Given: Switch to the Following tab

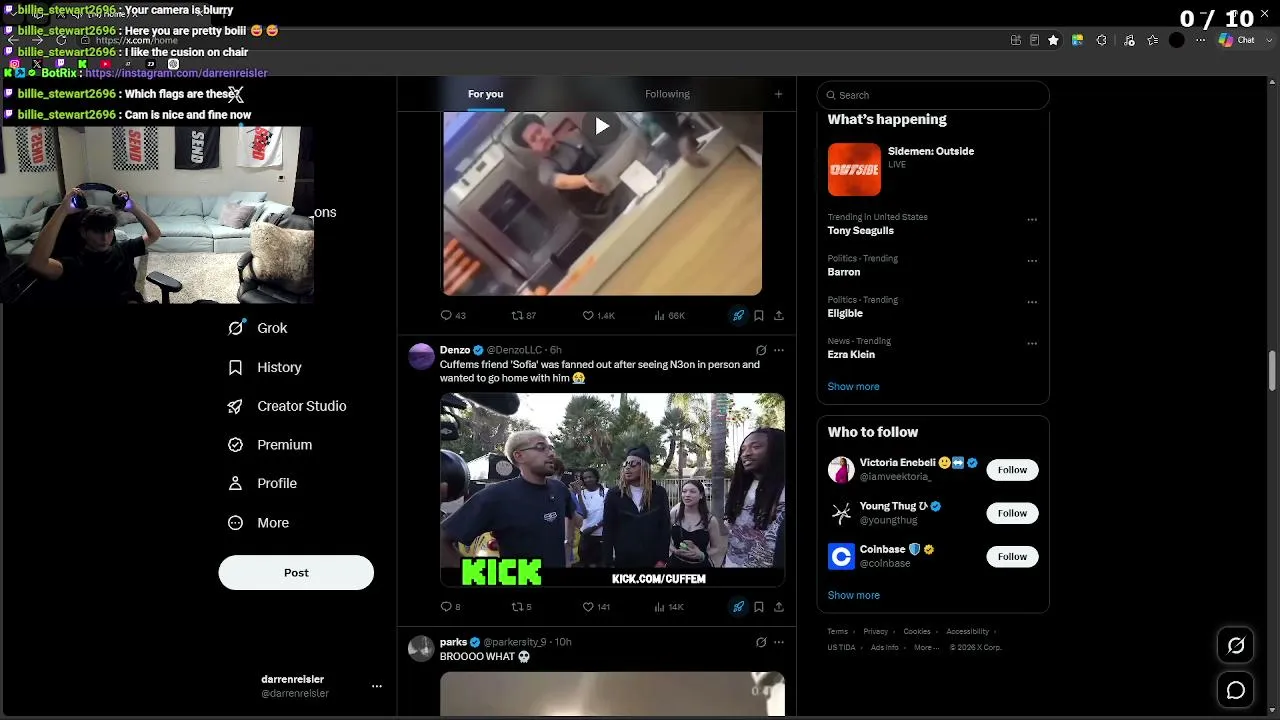Looking at the screenshot, I should coord(667,94).
